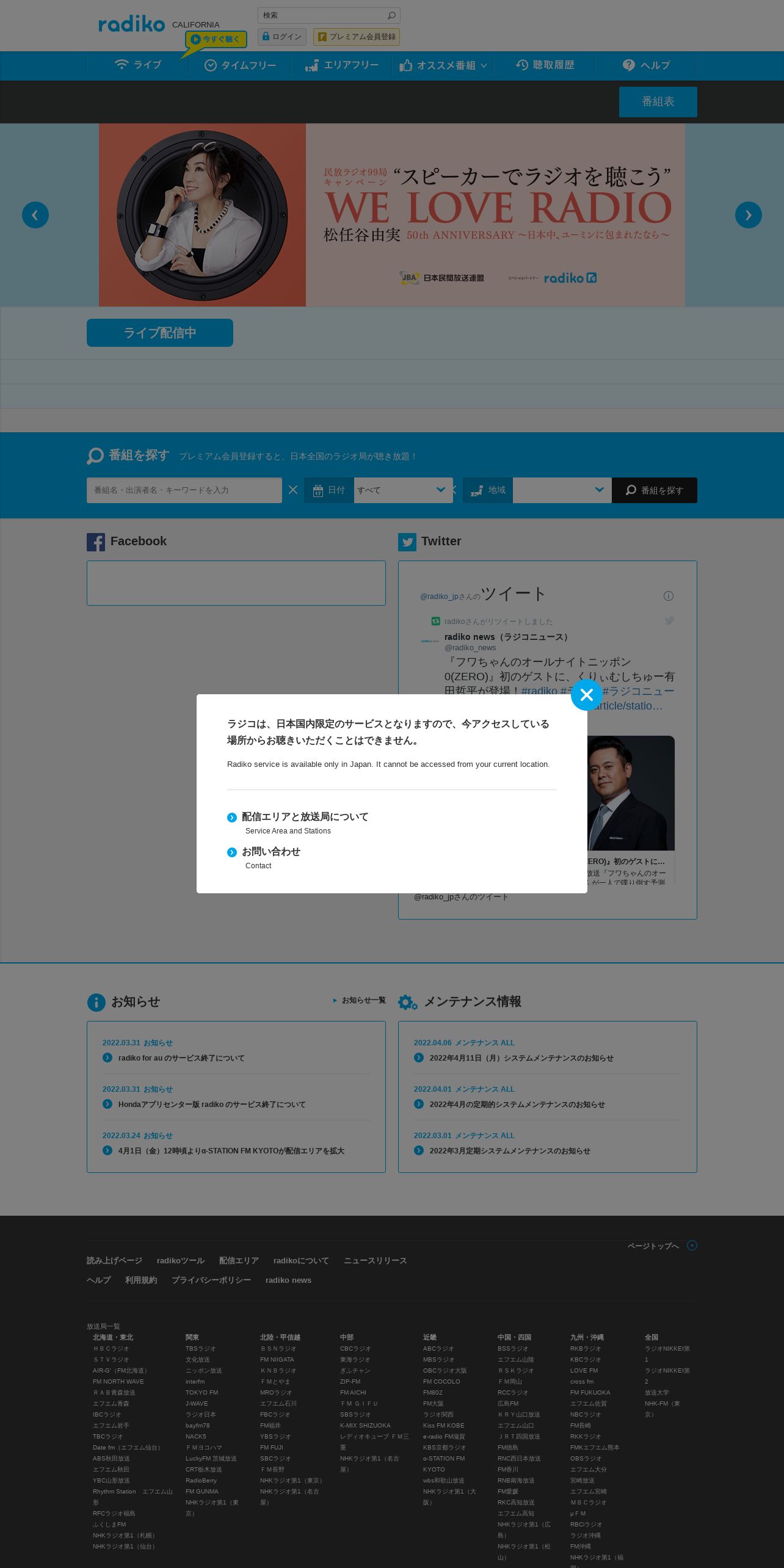This screenshot has height=1568, width=784.
Task: Open the 配信エリア footer link
Action: (239, 1260)
